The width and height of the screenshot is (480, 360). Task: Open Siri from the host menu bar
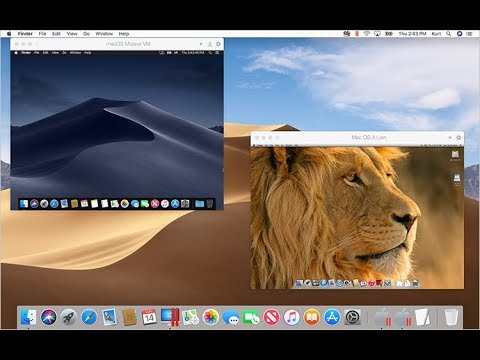[x=459, y=34]
